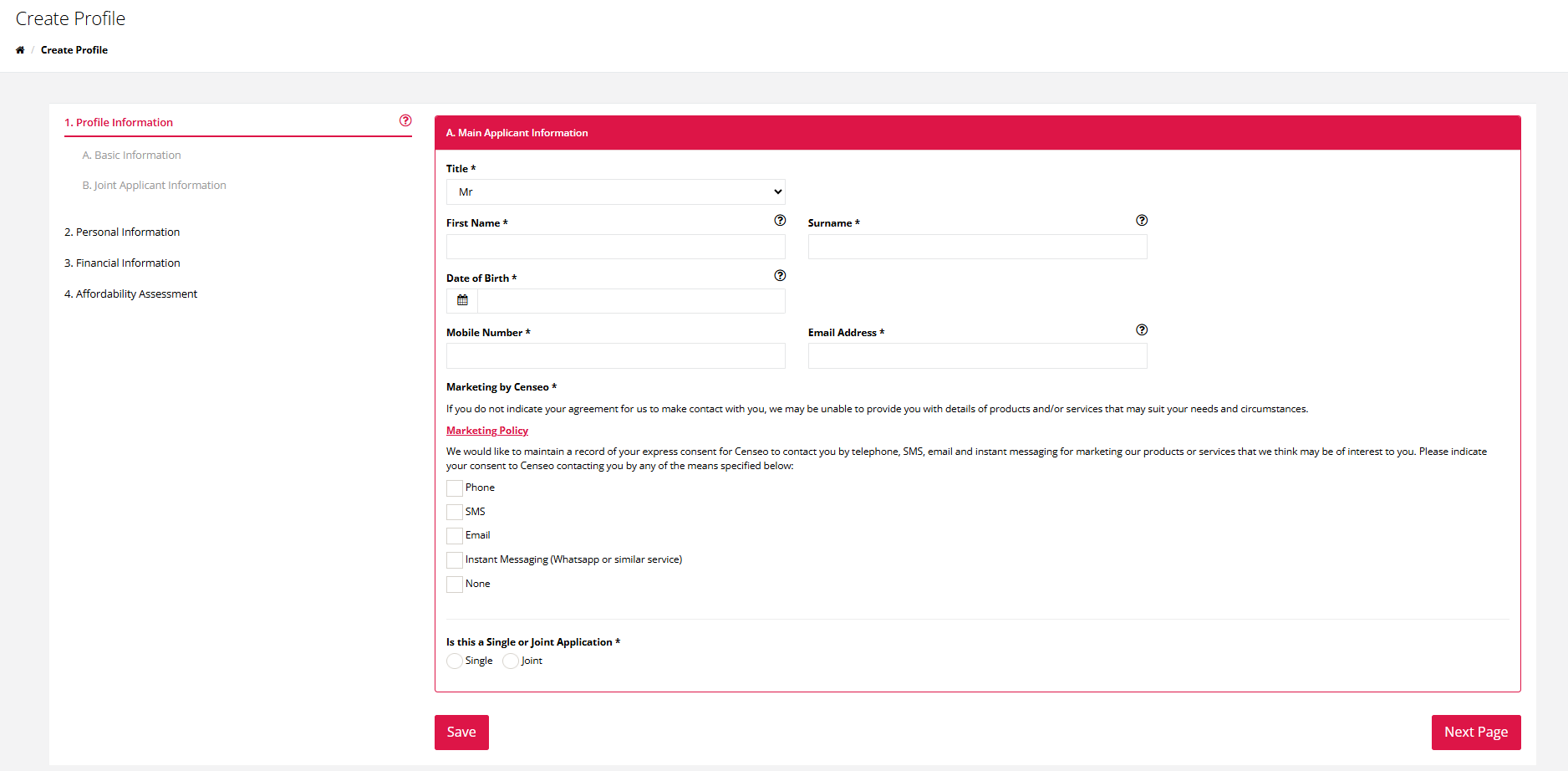Select the None marketing checkbox
1568x771 pixels.
pos(455,585)
